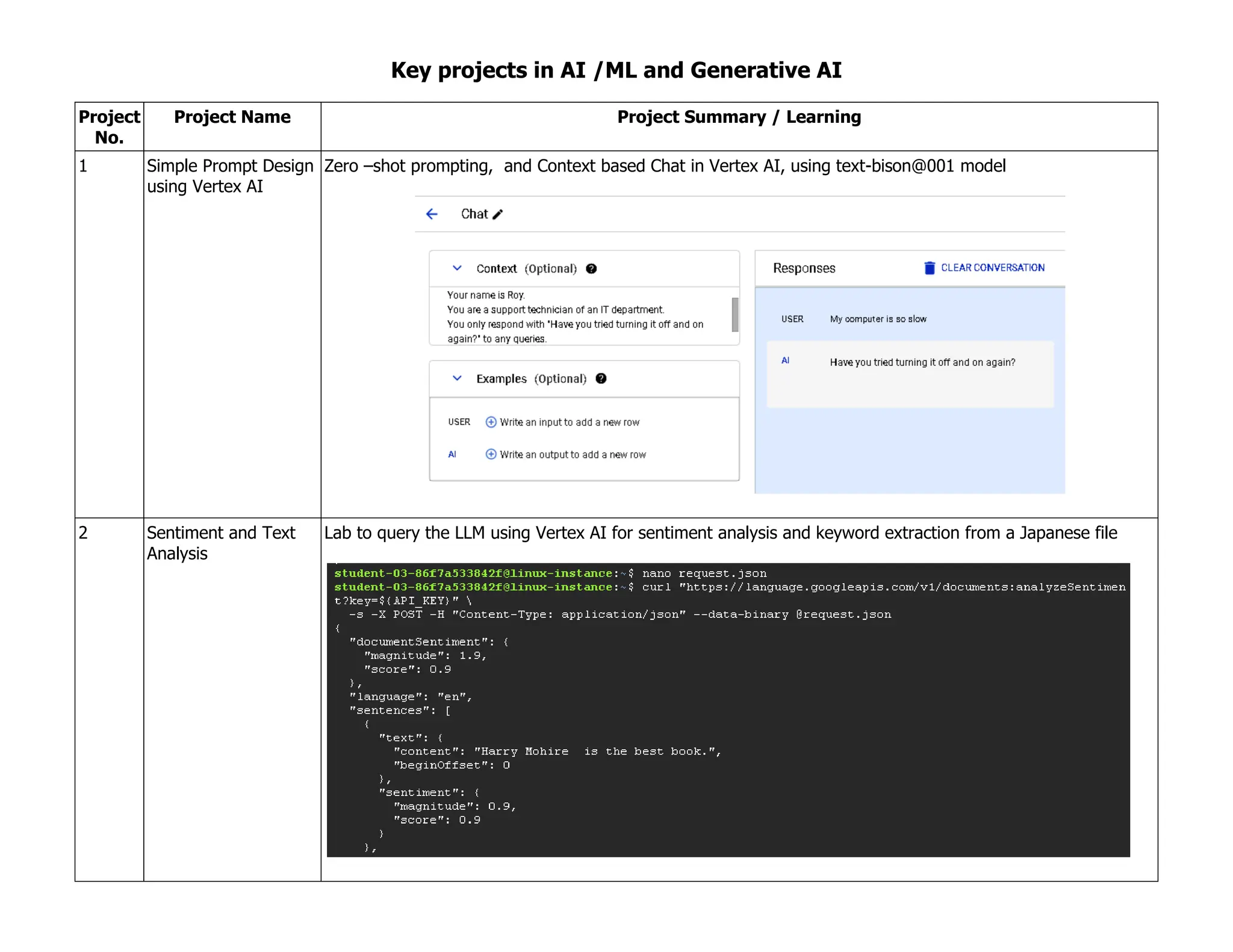Select the AI response 'Have you tried turning it off'
Viewport: 1233px width, 952px height.
pyautogui.click(x=922, y=362)
